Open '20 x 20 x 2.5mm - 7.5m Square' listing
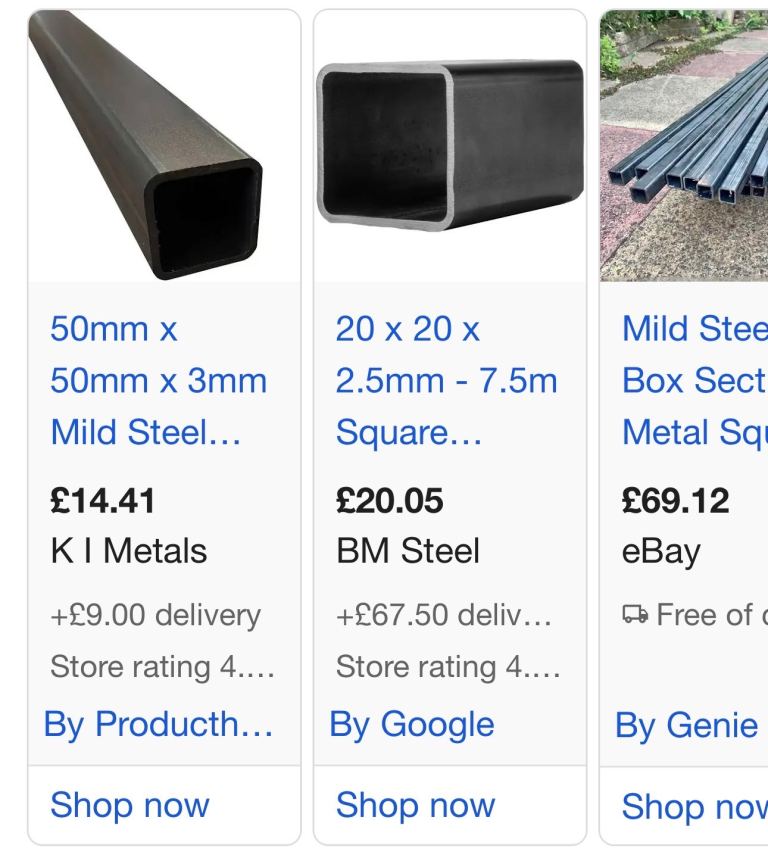Screen dimensions: 768x864 coord(446,381)
